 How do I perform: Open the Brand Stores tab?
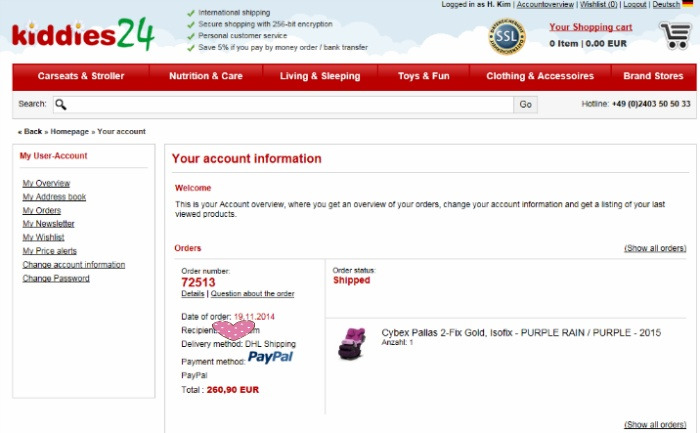point(653,76)
